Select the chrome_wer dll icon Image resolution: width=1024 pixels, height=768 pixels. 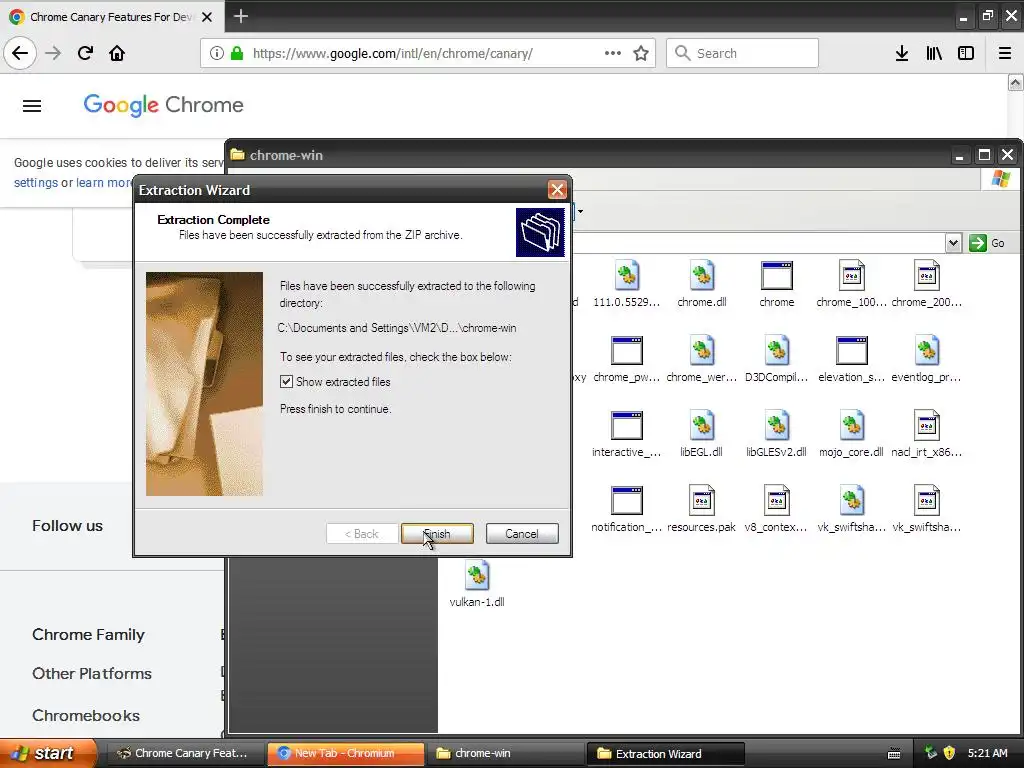point(701,351)
